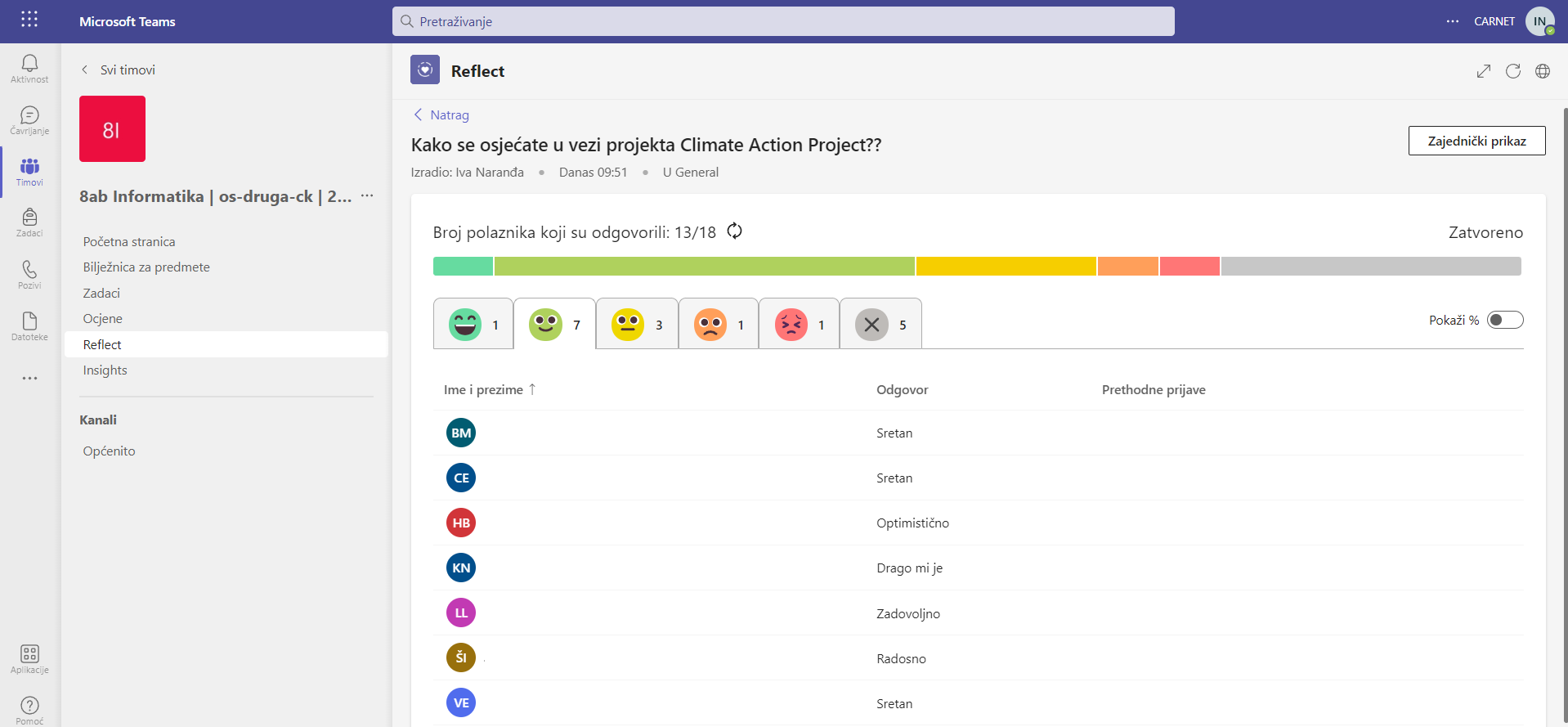
Task: Click the Optimistično response text
Action: [x=912, y=523]
